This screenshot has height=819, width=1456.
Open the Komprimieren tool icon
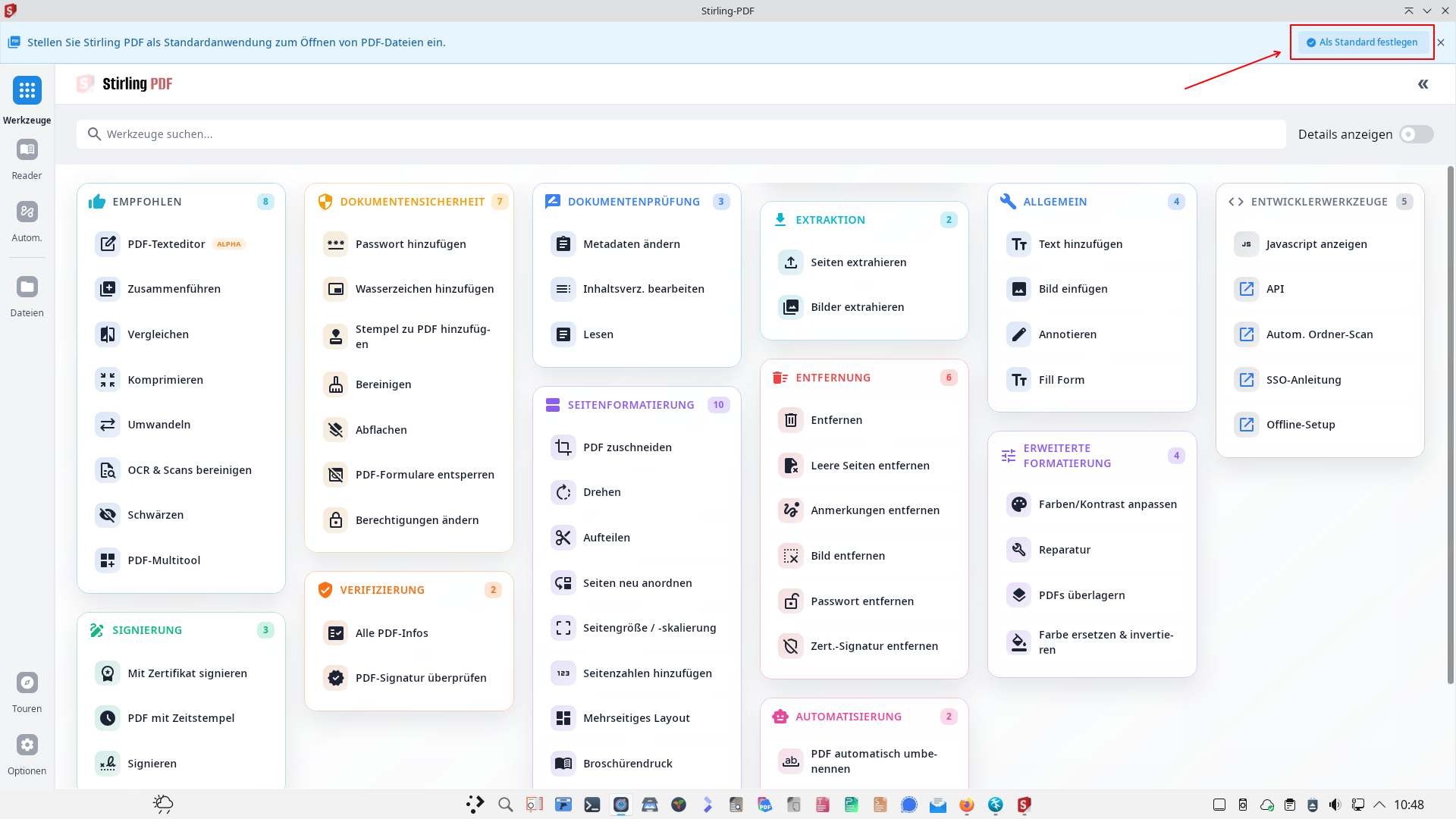pyautogui.click(x=108, y=380)
